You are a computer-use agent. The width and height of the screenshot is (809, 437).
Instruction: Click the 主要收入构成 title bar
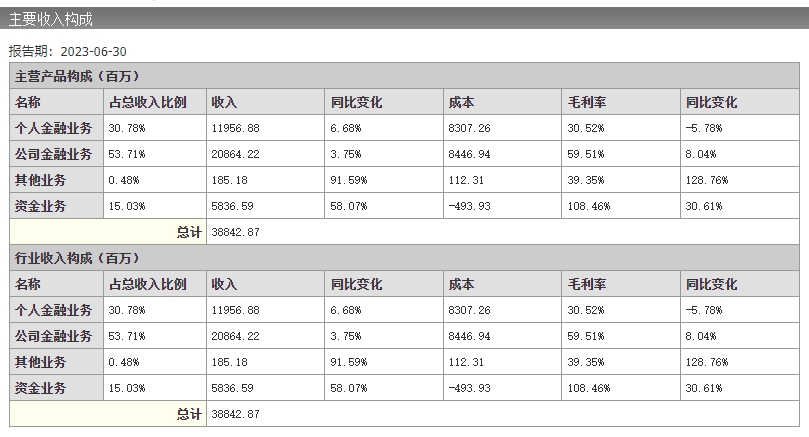coord(54,18)
